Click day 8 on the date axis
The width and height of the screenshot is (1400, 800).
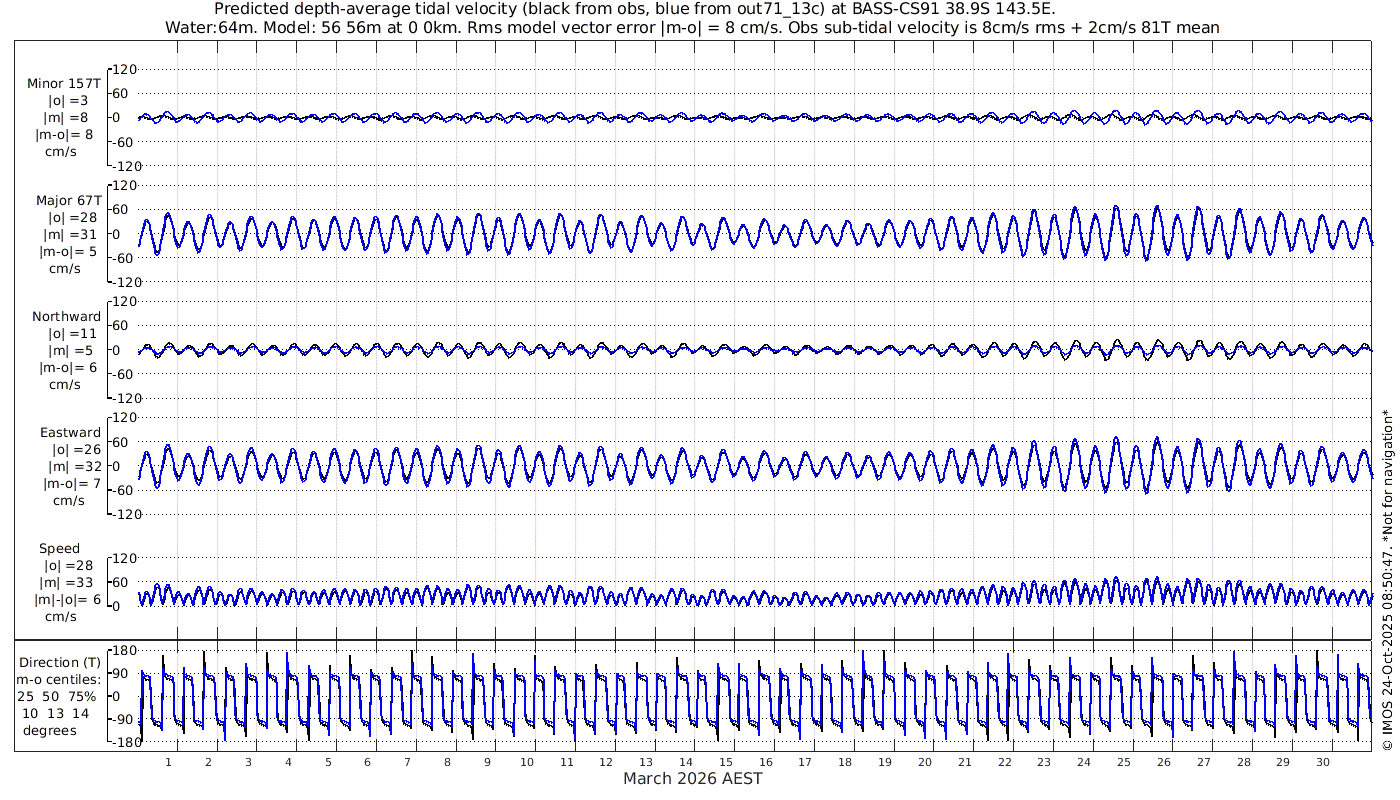coord(447,762)
